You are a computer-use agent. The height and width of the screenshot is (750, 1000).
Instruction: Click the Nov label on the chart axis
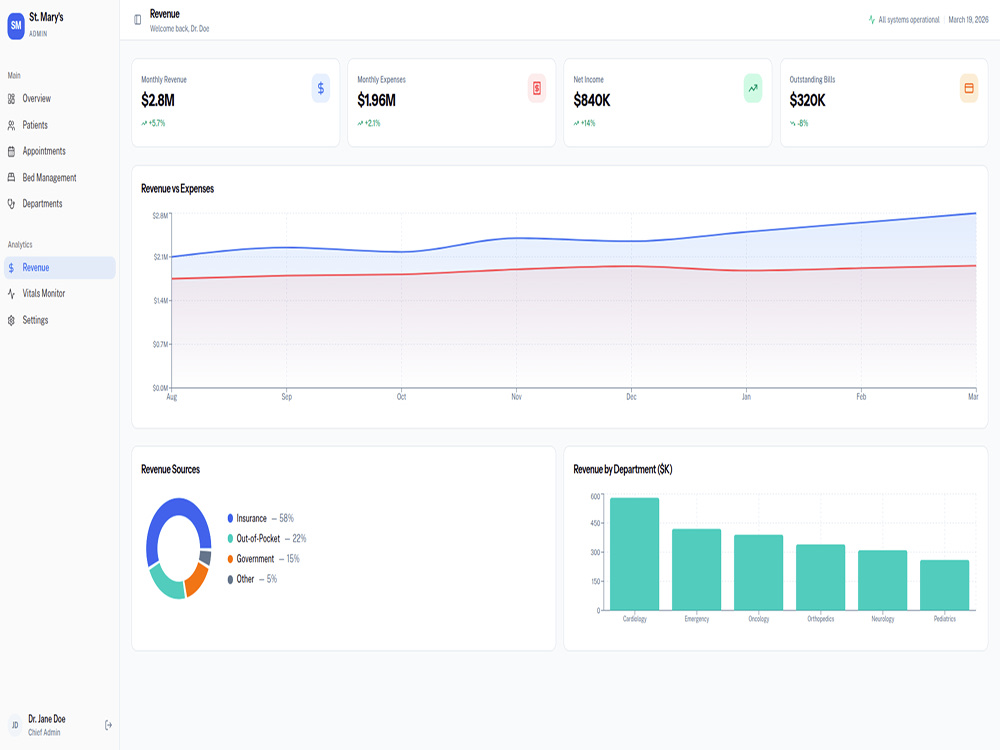click(517, 397)
